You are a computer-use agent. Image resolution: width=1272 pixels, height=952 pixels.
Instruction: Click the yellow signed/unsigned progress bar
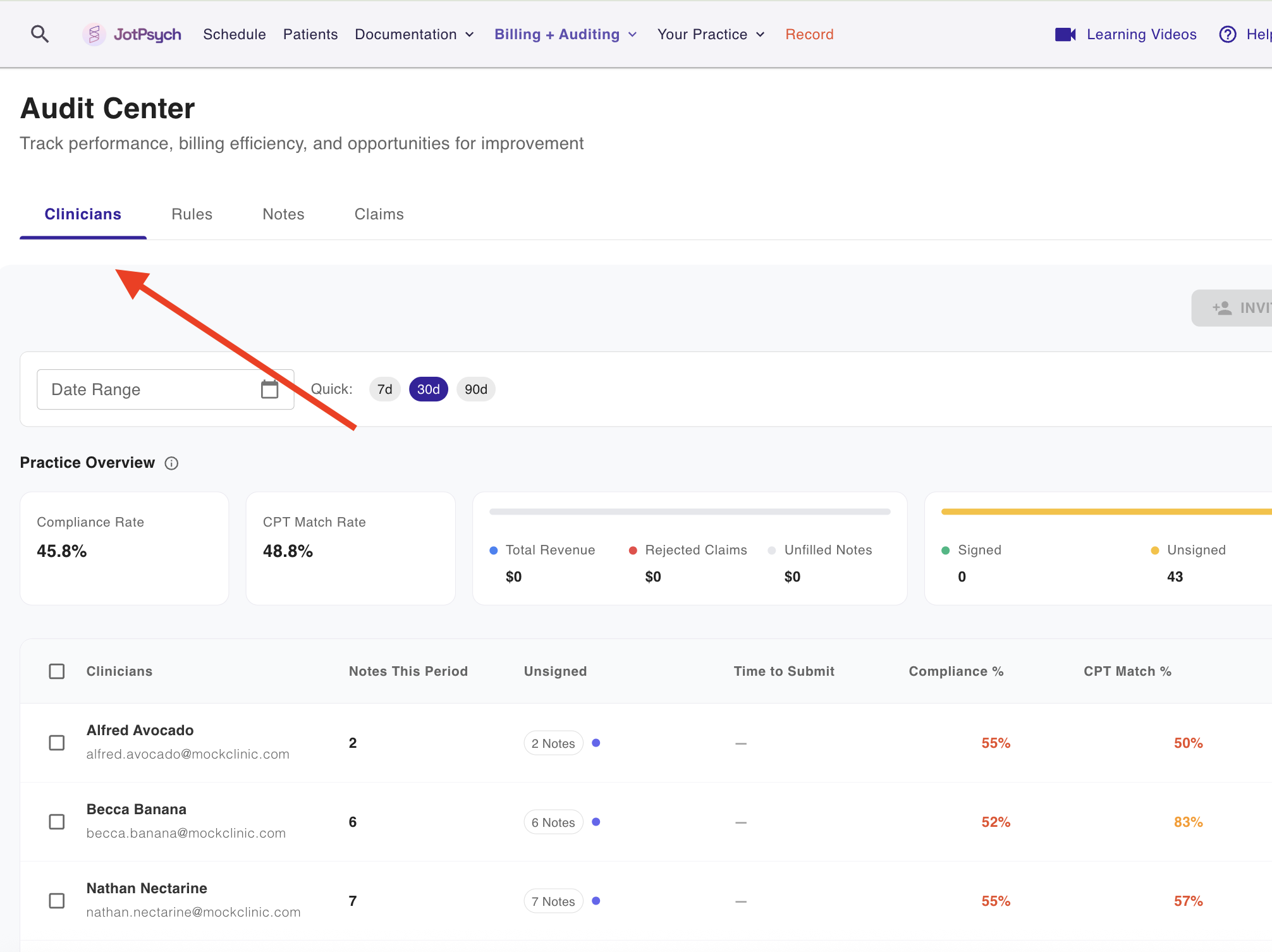pyautogui.click(x=1105, y=511)
